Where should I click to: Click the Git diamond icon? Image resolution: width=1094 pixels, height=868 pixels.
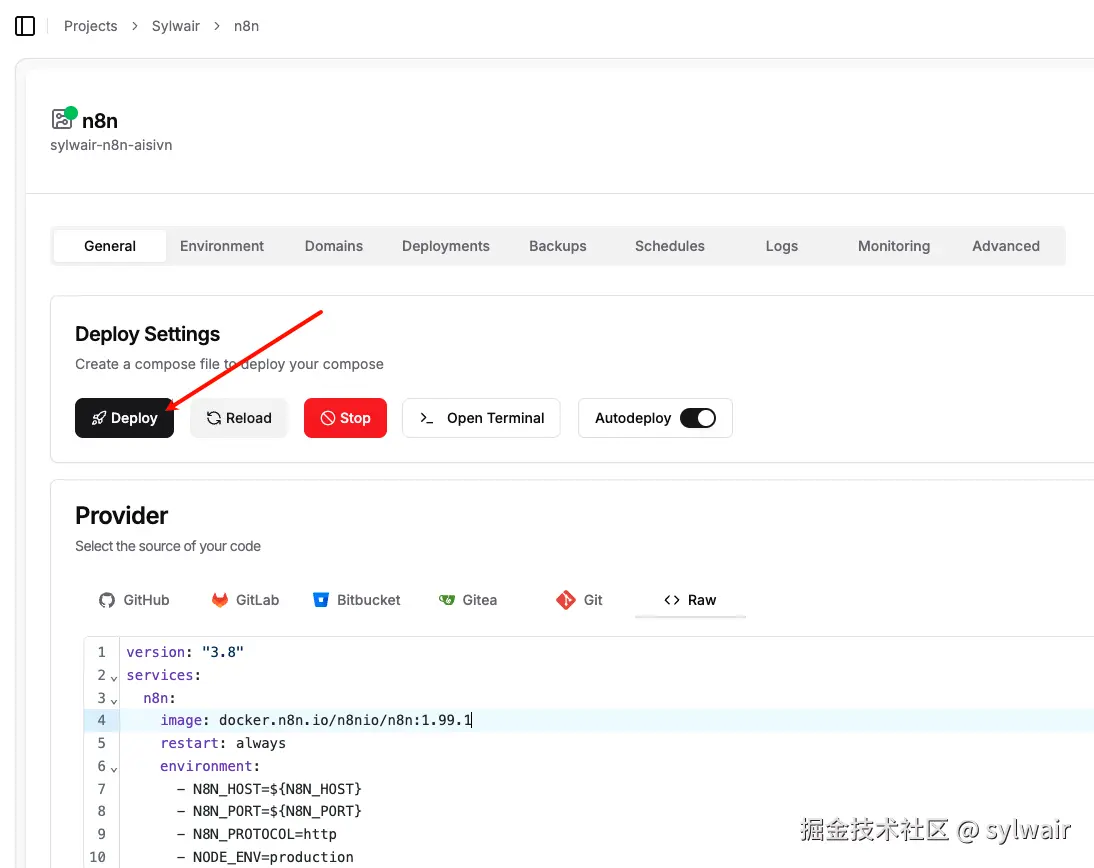565,600
